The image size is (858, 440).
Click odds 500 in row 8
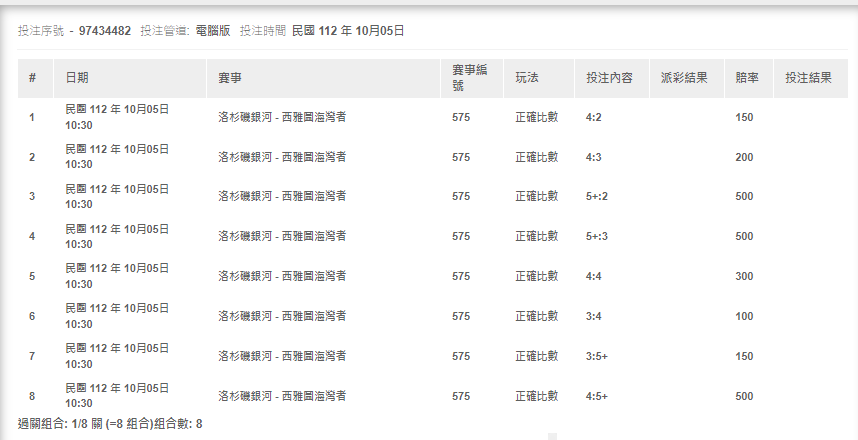click(x=744, y=396)
